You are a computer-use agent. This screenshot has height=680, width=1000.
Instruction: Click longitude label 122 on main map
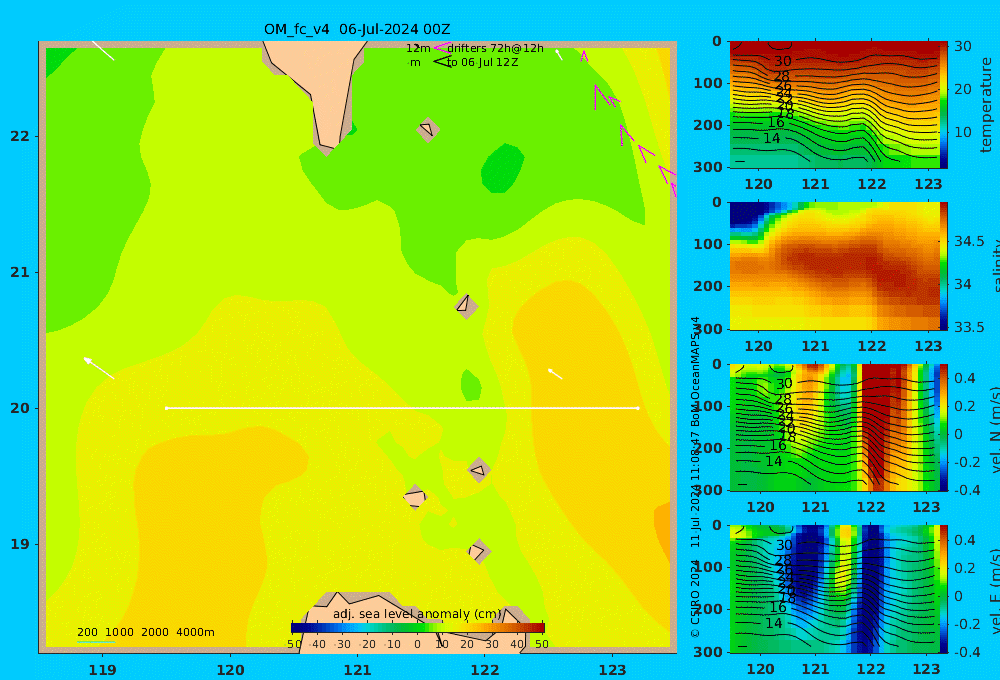(485, 670)
